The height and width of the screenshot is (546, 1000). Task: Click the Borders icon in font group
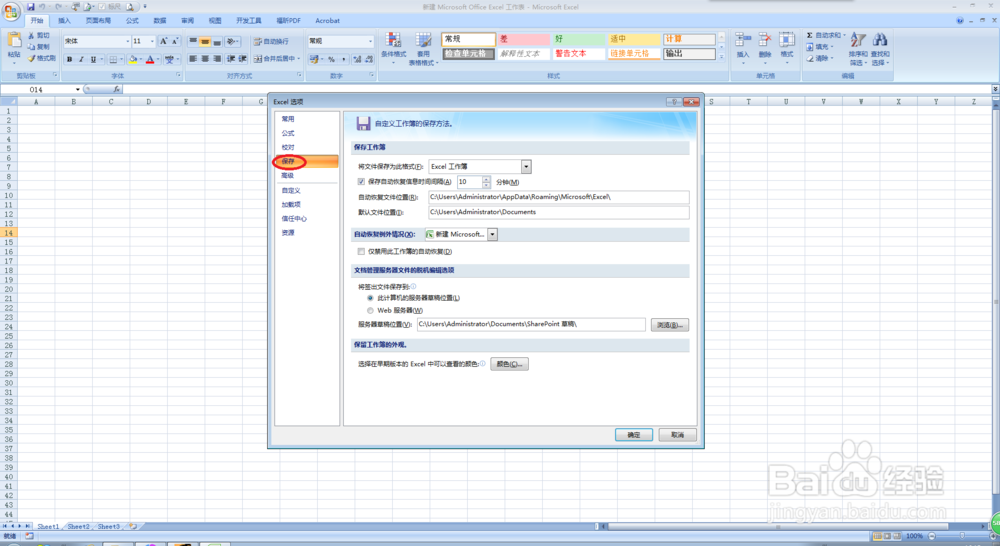(113, 59)
